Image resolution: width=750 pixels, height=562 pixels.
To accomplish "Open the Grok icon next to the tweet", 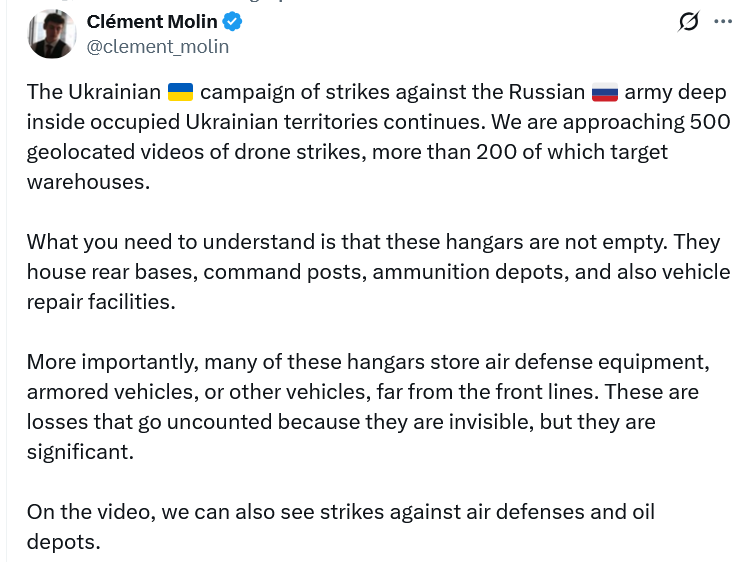I will [688, 22].
